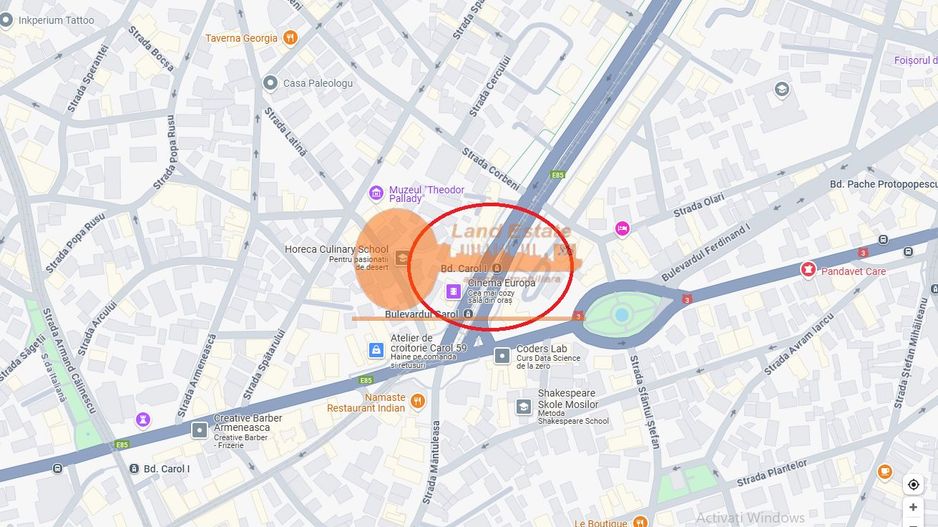Click the Cinema Europa purple marker
Viewport: 938px width, 527px height.
point(453,291)
